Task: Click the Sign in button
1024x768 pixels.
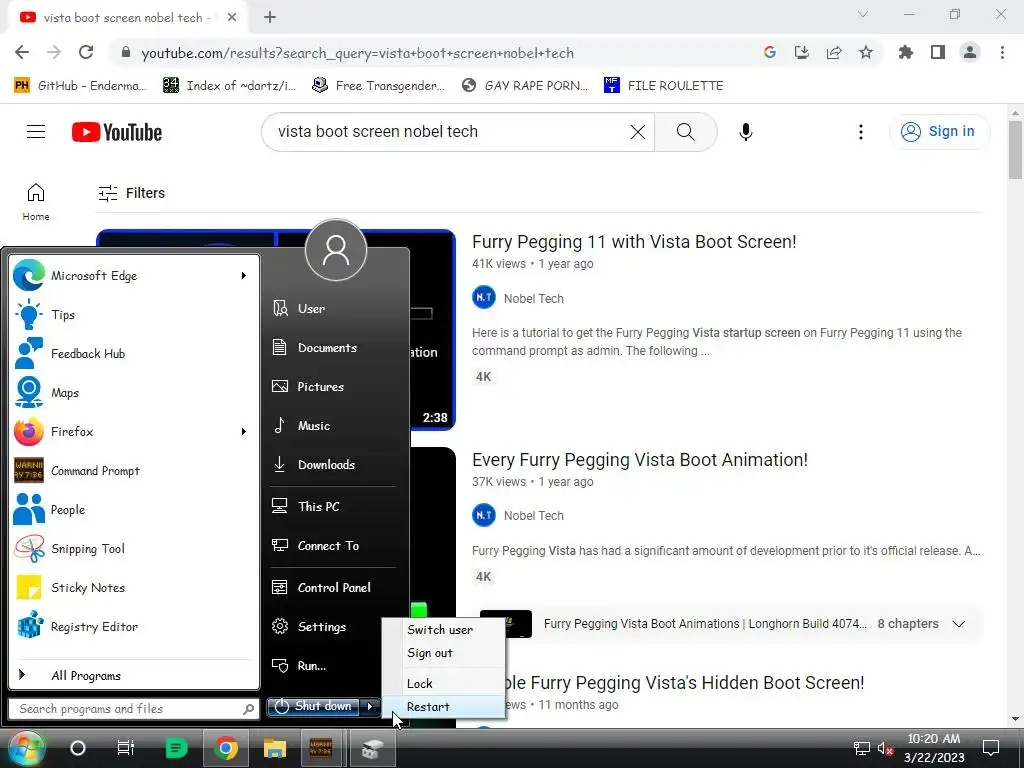Action: click(940, 131)
